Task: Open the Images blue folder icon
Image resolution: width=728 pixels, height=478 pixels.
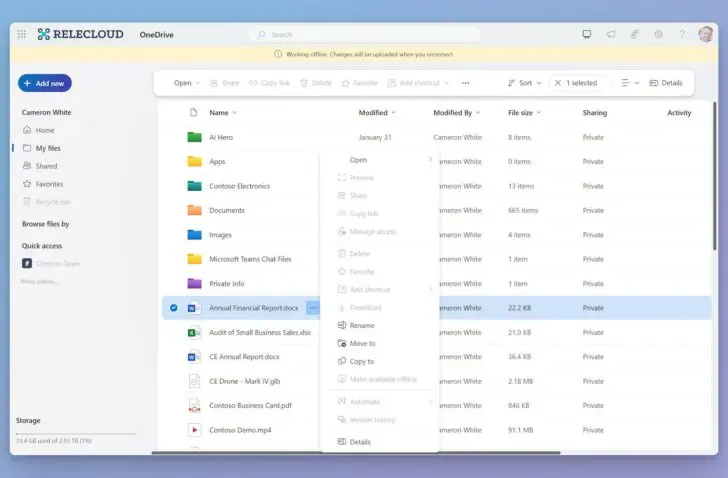Action: coord(194,235)
